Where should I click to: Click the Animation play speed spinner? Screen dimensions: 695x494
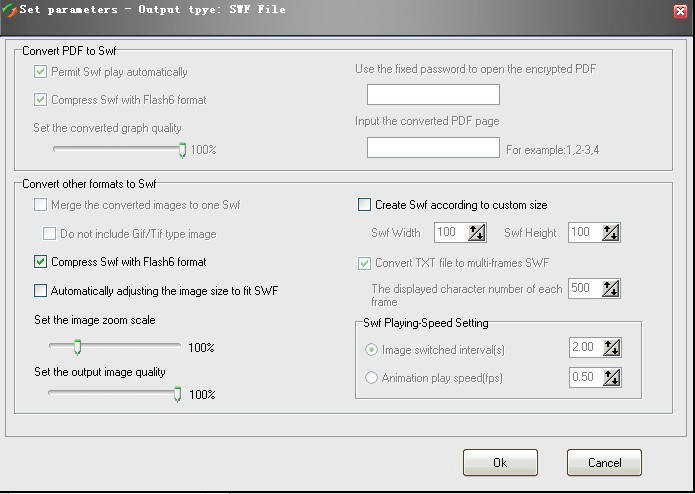coord(612,377)
